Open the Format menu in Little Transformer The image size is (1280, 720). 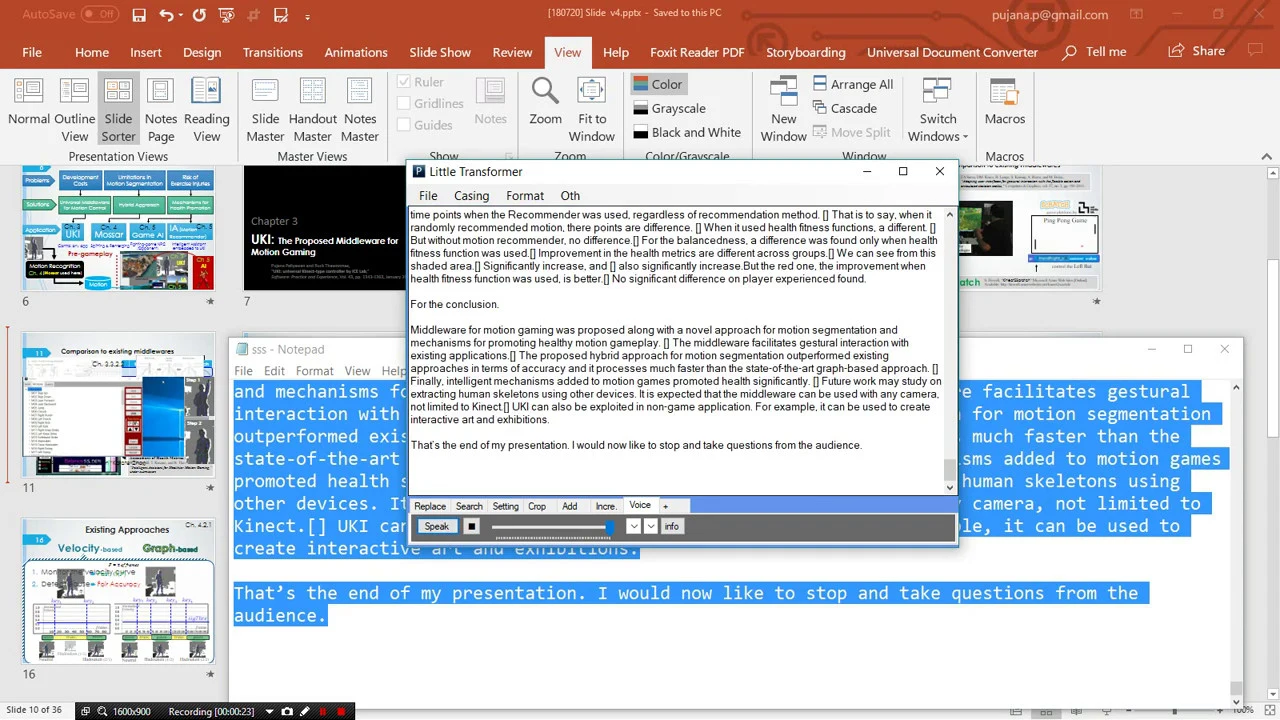525,196
